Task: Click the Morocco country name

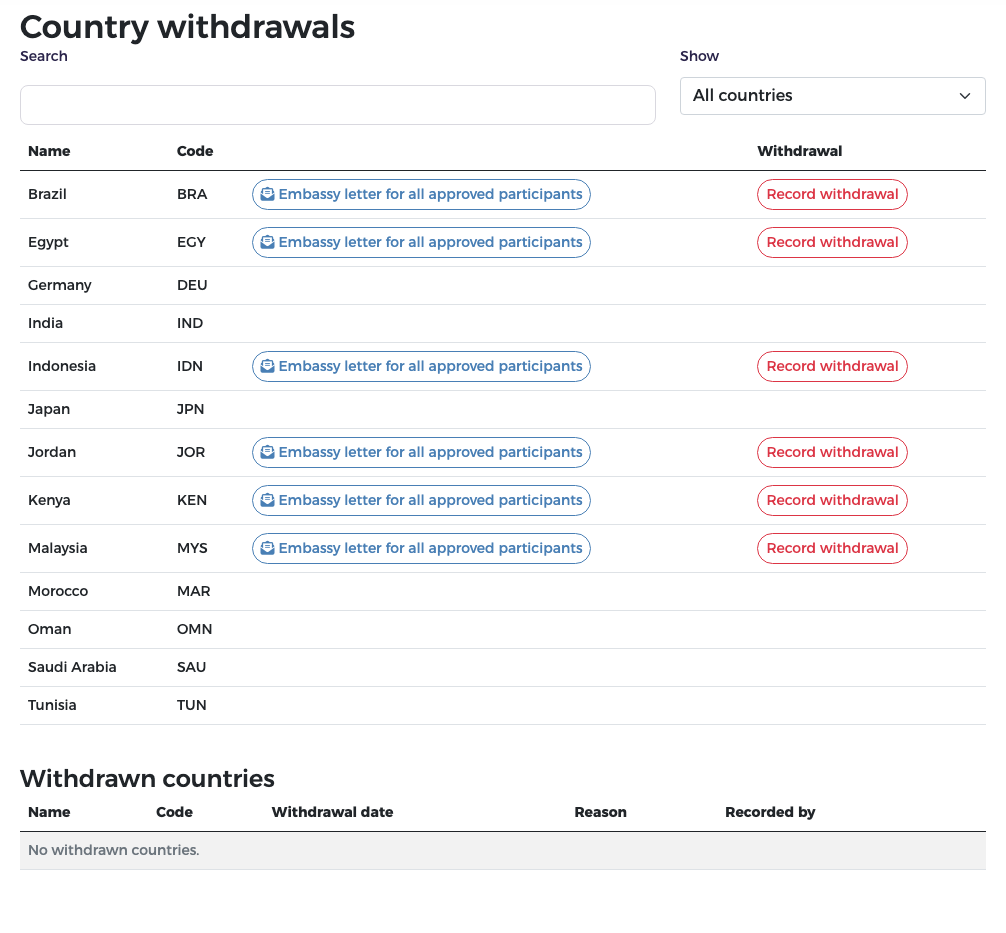Action: tap(58, 592)
